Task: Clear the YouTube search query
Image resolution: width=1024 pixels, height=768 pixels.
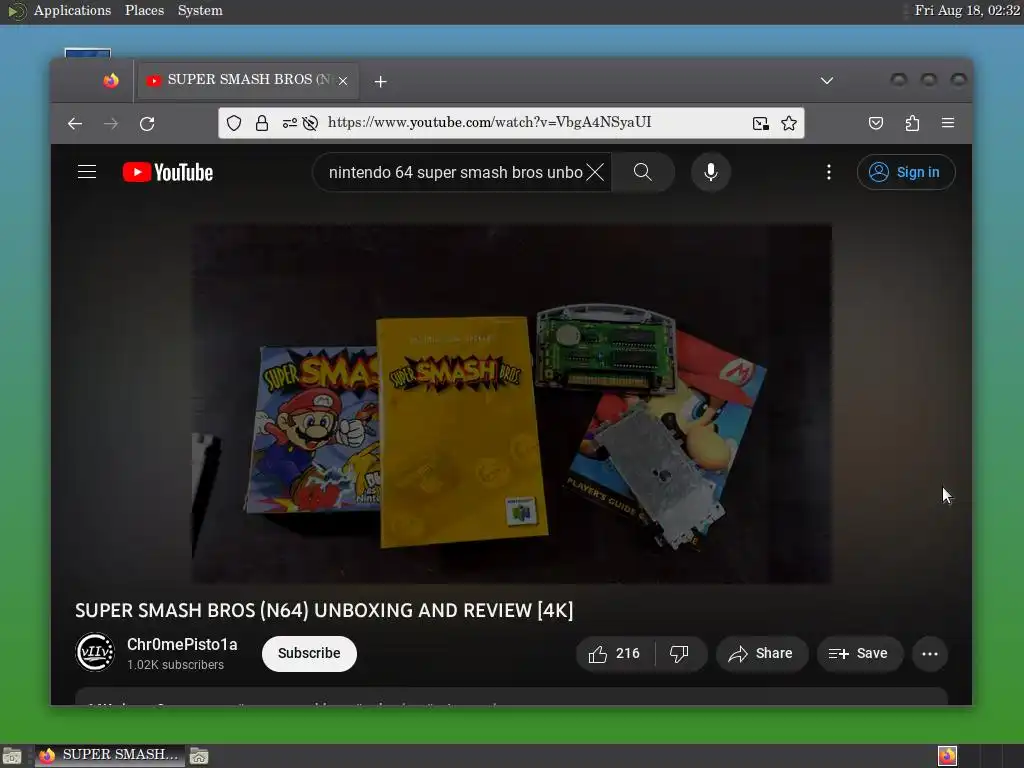Action: (x=595, y=172)
